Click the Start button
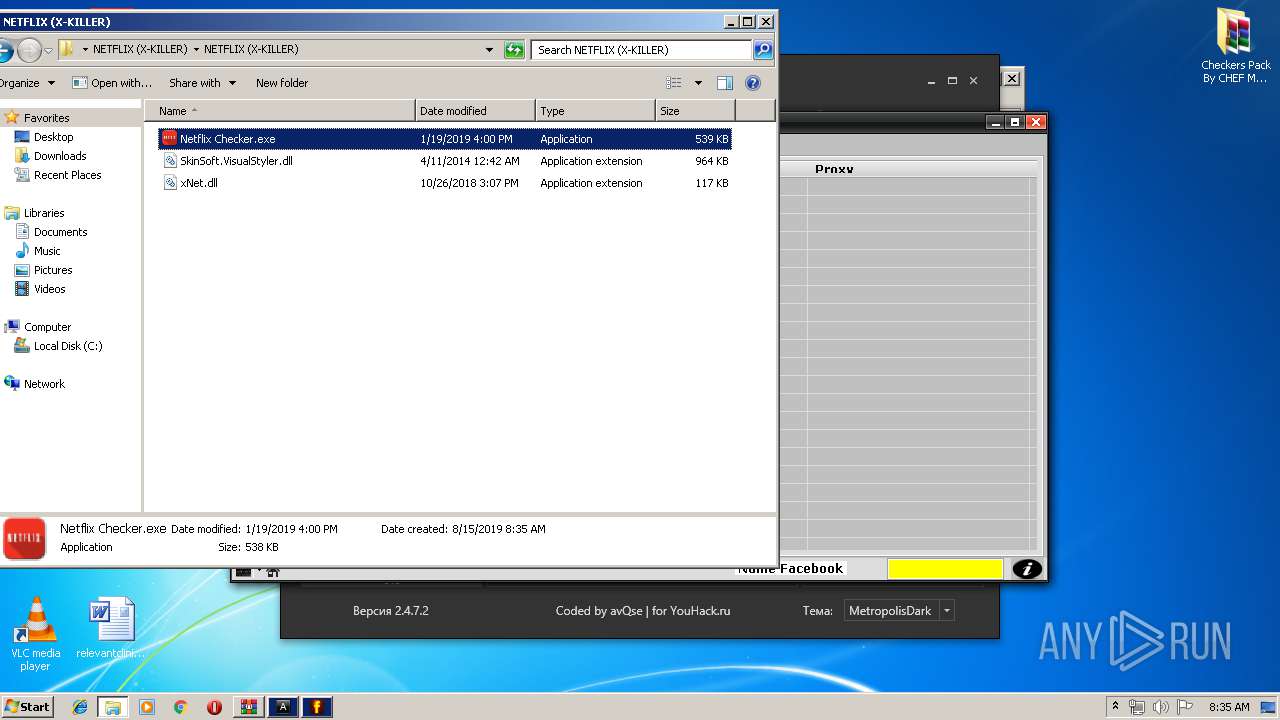1280x720 pixels. coord(27,707)
